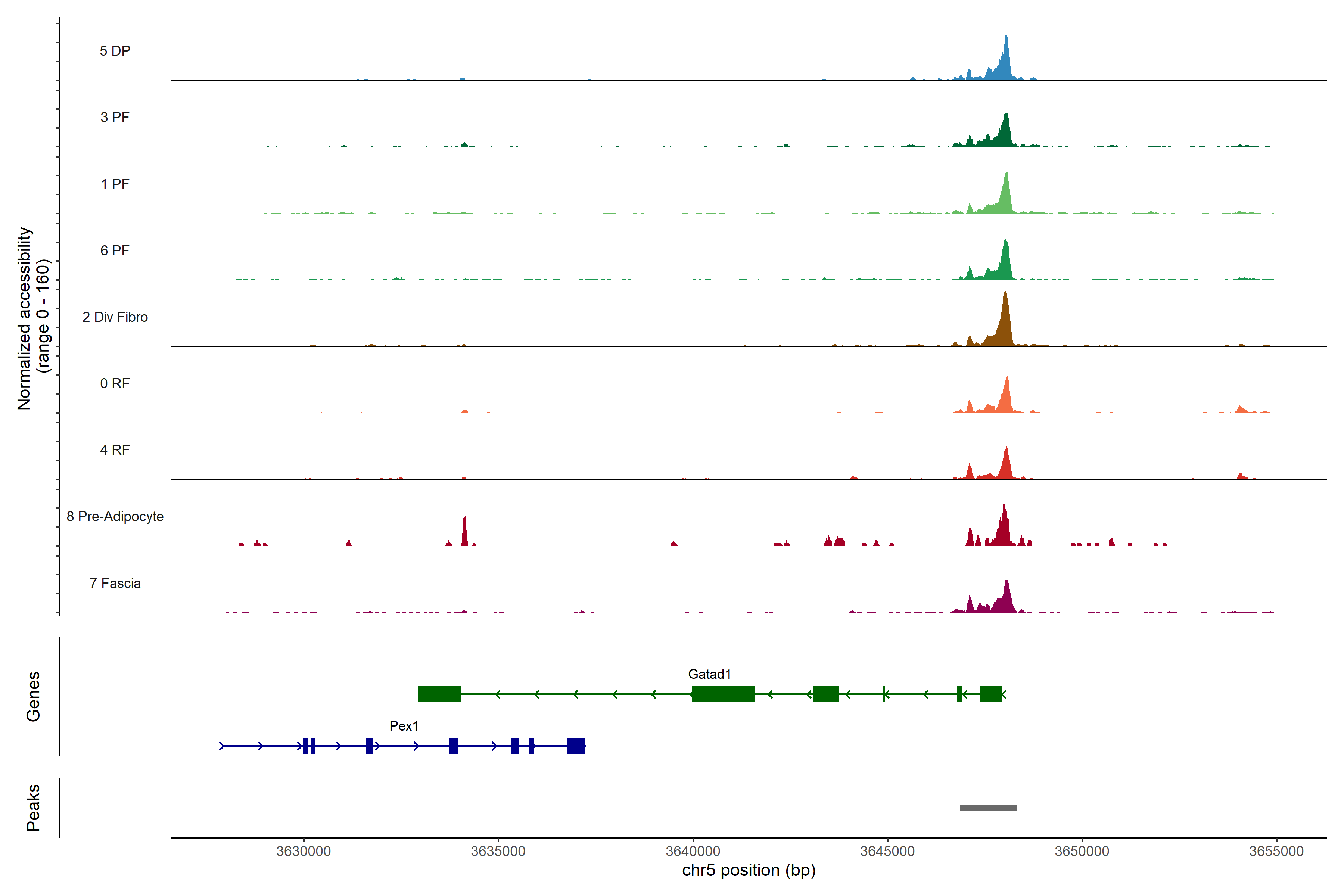Click the last blue Pex1 exon block
Screen dimensions: 1344x896
[x=576, y=746]
